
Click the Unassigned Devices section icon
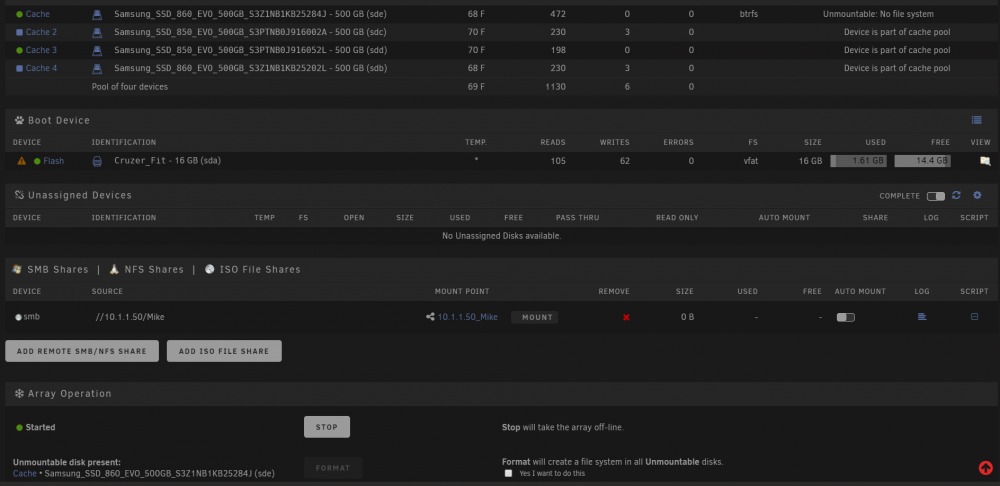point(19,195)
